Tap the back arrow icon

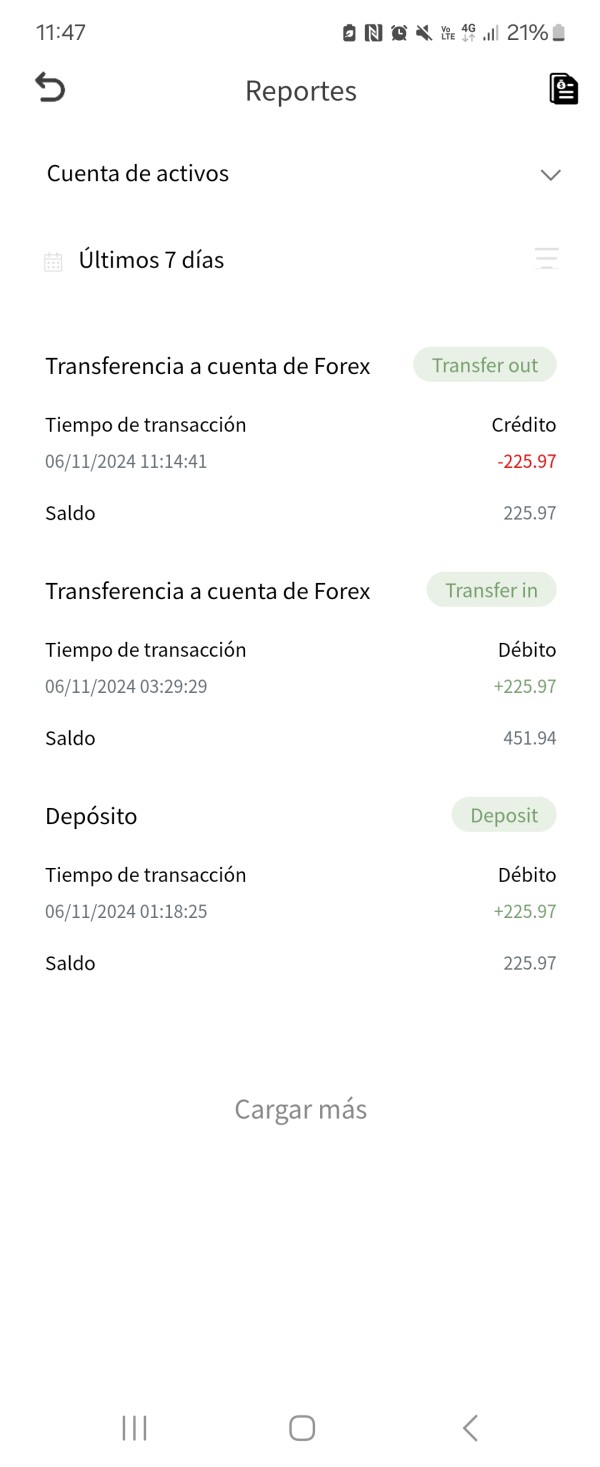(x=50, y=88)
